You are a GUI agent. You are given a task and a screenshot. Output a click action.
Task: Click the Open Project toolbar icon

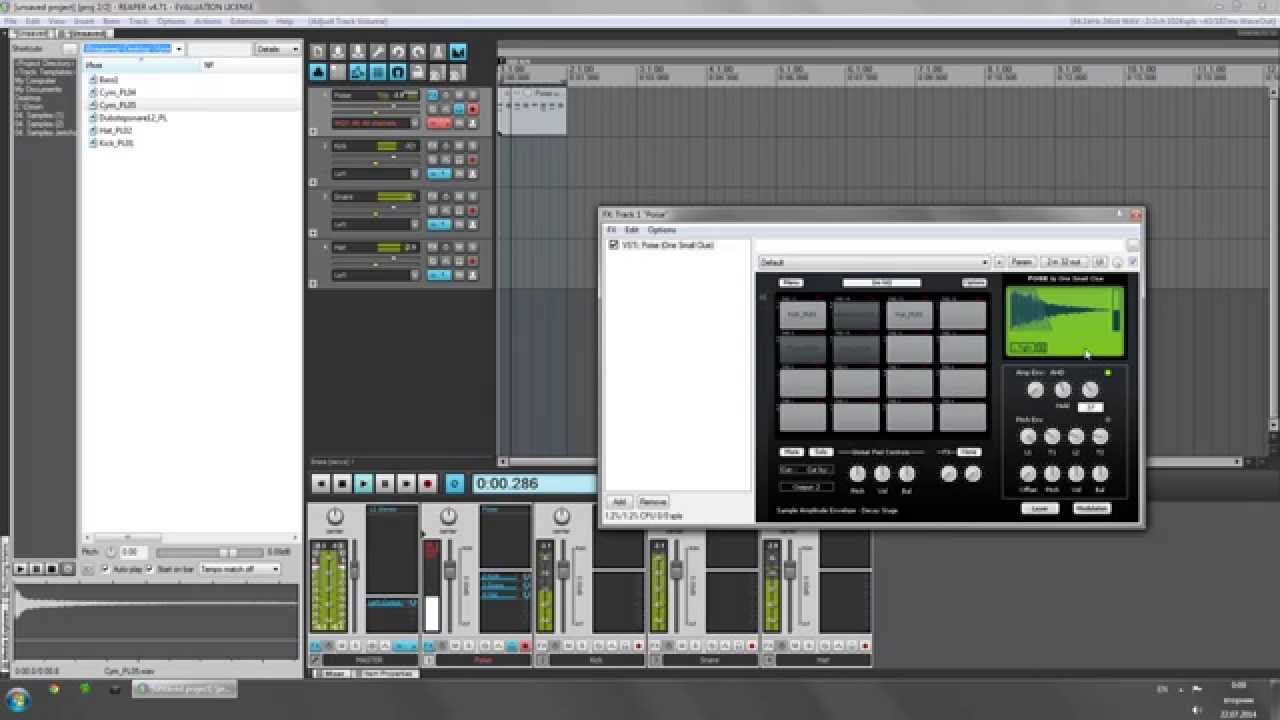[x=338, y=51]
